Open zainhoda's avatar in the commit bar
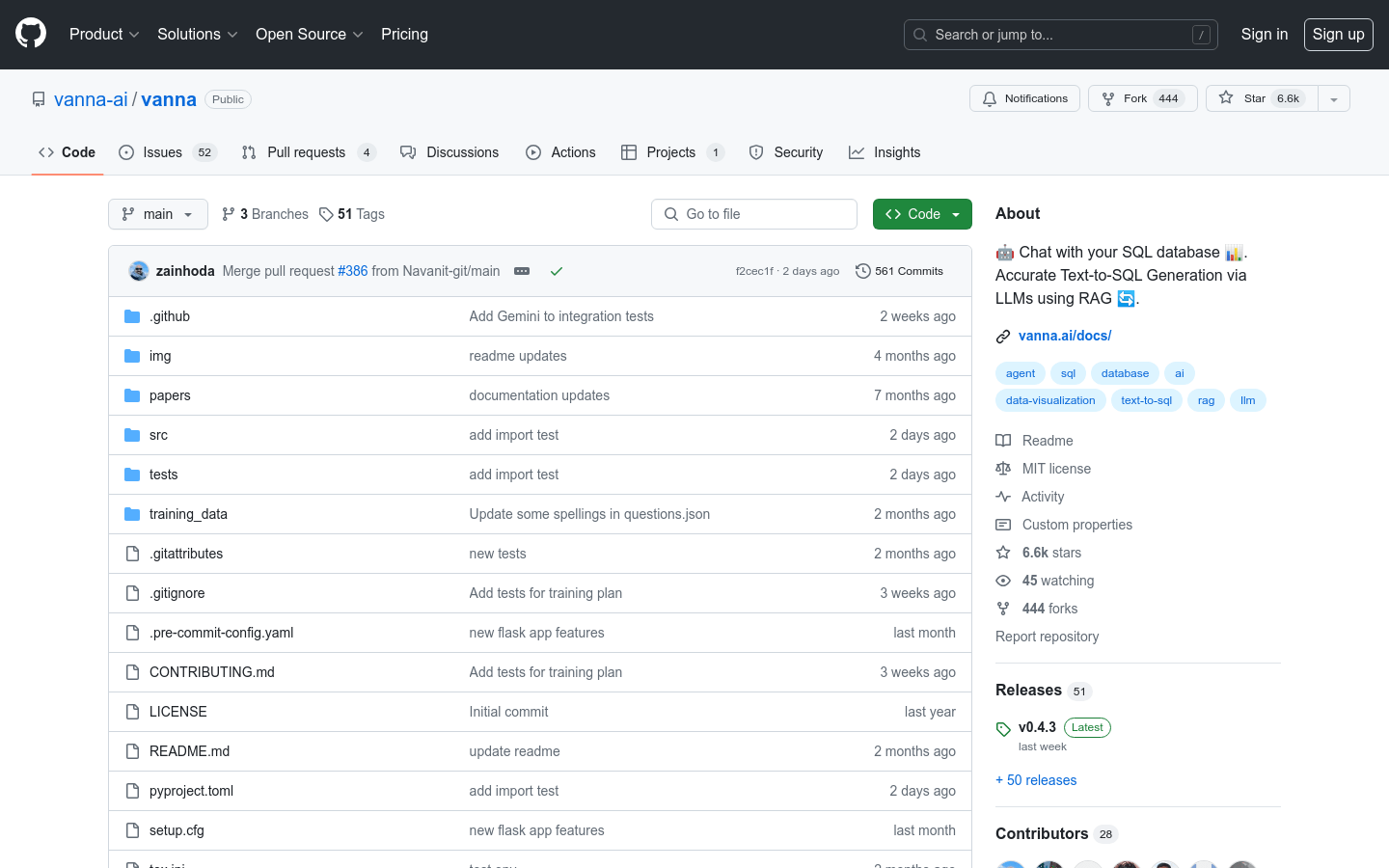This screenshot has height=868, width=1389. coord(139,271)
